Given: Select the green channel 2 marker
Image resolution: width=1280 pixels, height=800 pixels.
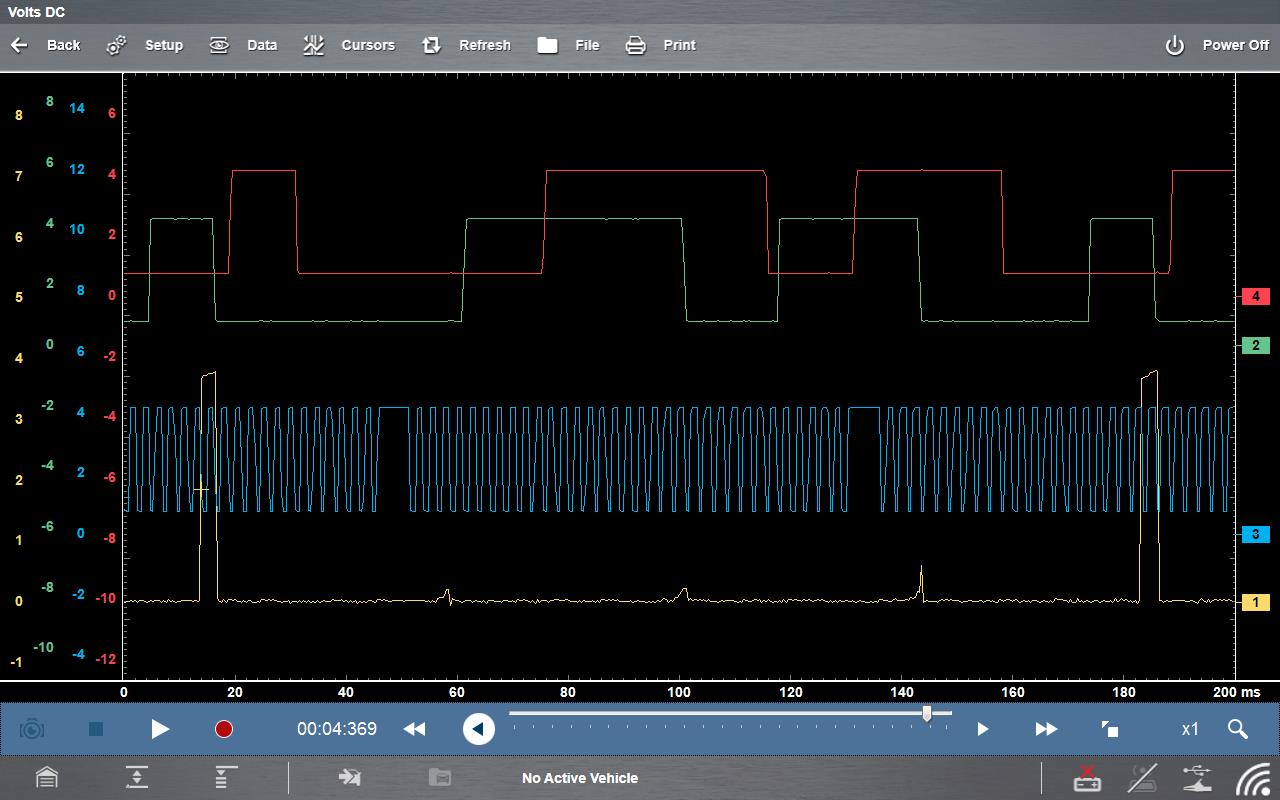Looking at the screenshot, I should tap(1255, 345).
